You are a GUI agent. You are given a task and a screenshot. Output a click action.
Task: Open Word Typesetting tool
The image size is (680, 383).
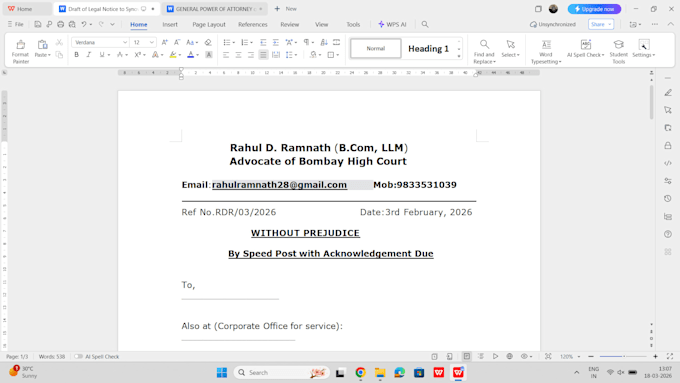pos(546,51)
